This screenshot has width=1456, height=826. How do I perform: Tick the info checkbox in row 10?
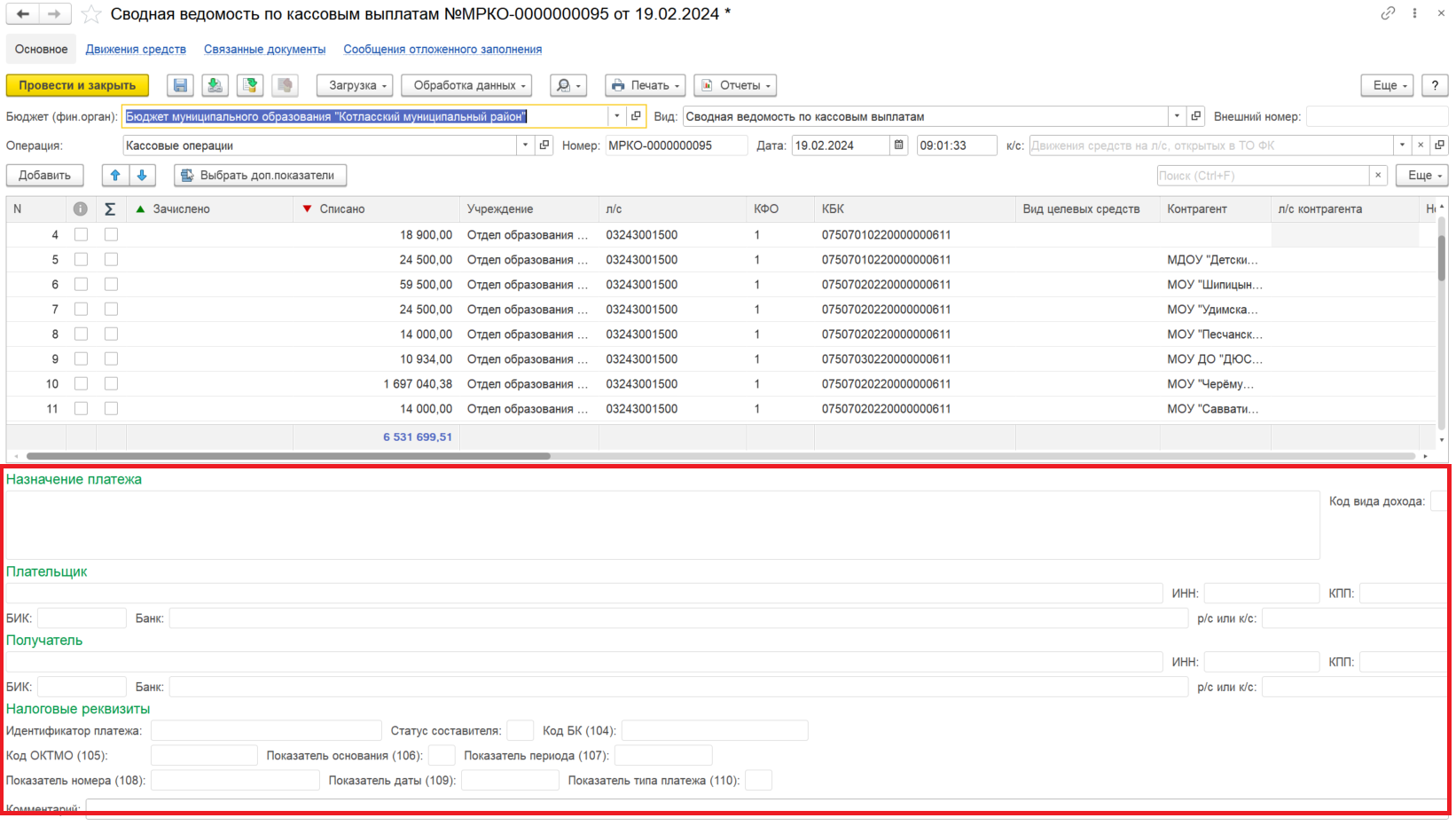coord(81,383)
